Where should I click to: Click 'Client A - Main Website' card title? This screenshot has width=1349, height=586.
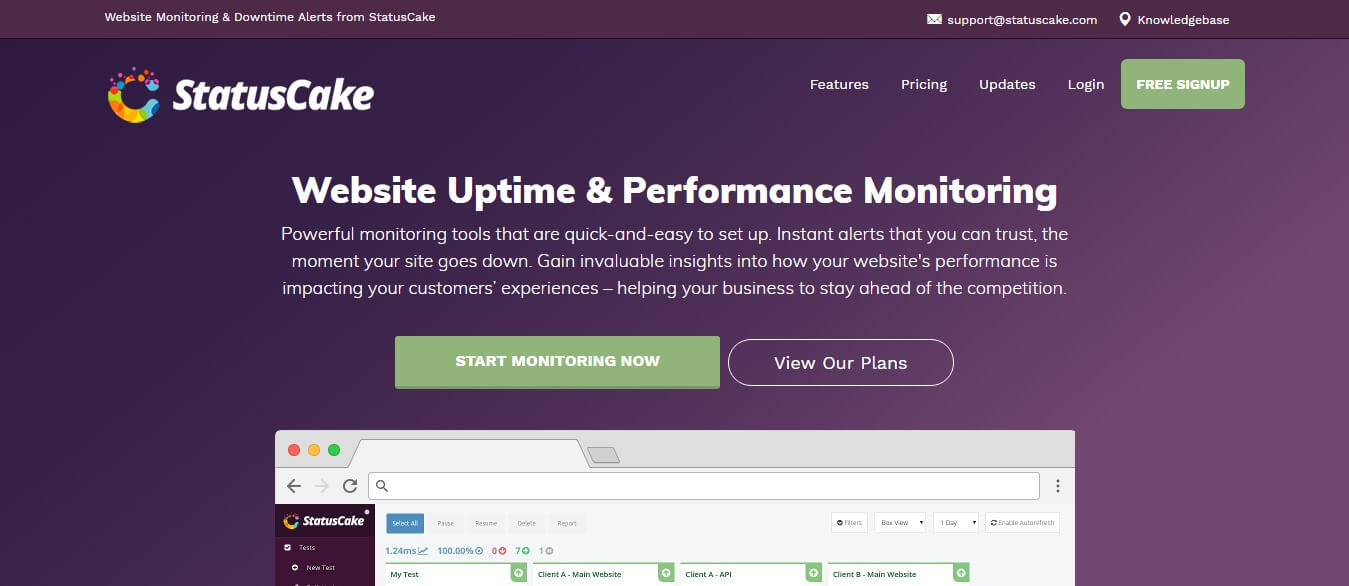click(x=579, y=574)
